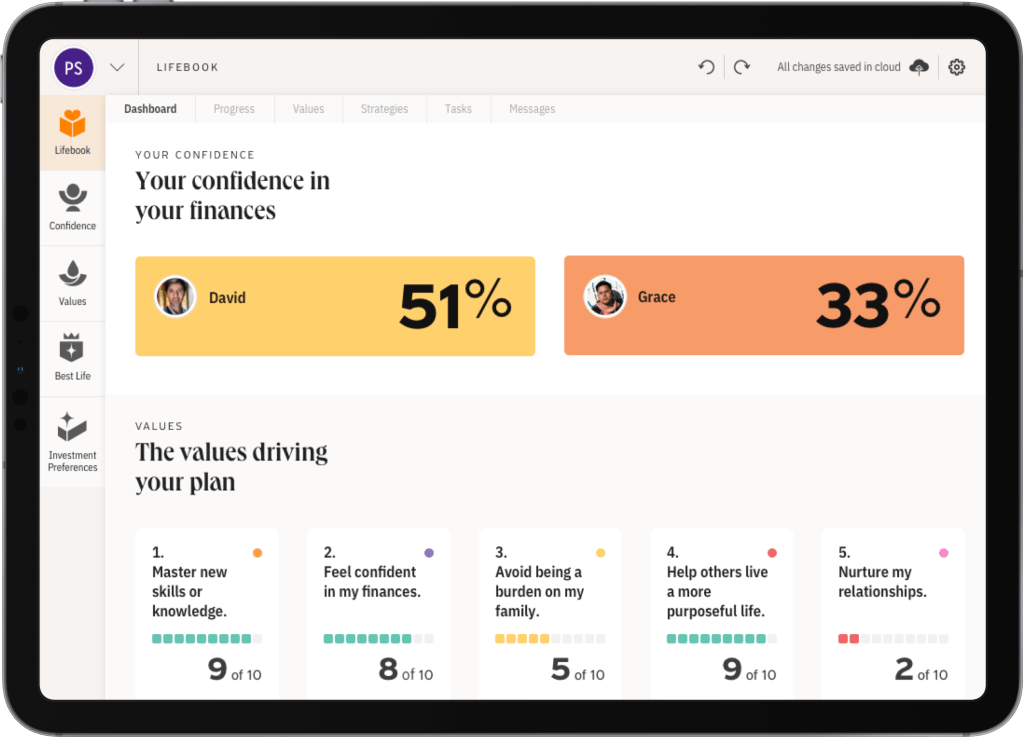Open the Confidence sidebar icon
Viewport: 1023px width, 737px height.
(x=72, y=208)
